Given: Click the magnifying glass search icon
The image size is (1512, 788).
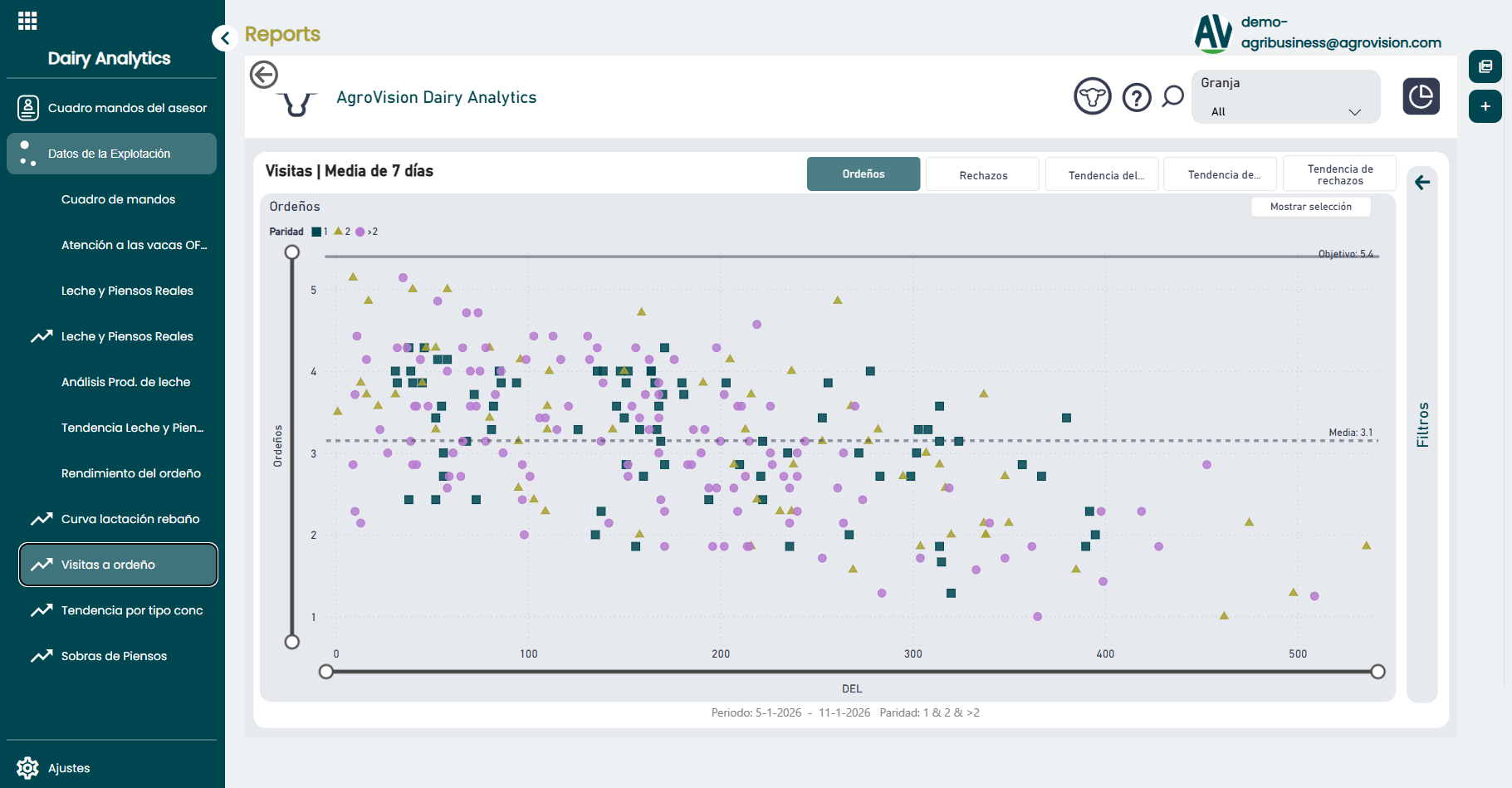Looking at the screenshot, I should click(1172, 96).
